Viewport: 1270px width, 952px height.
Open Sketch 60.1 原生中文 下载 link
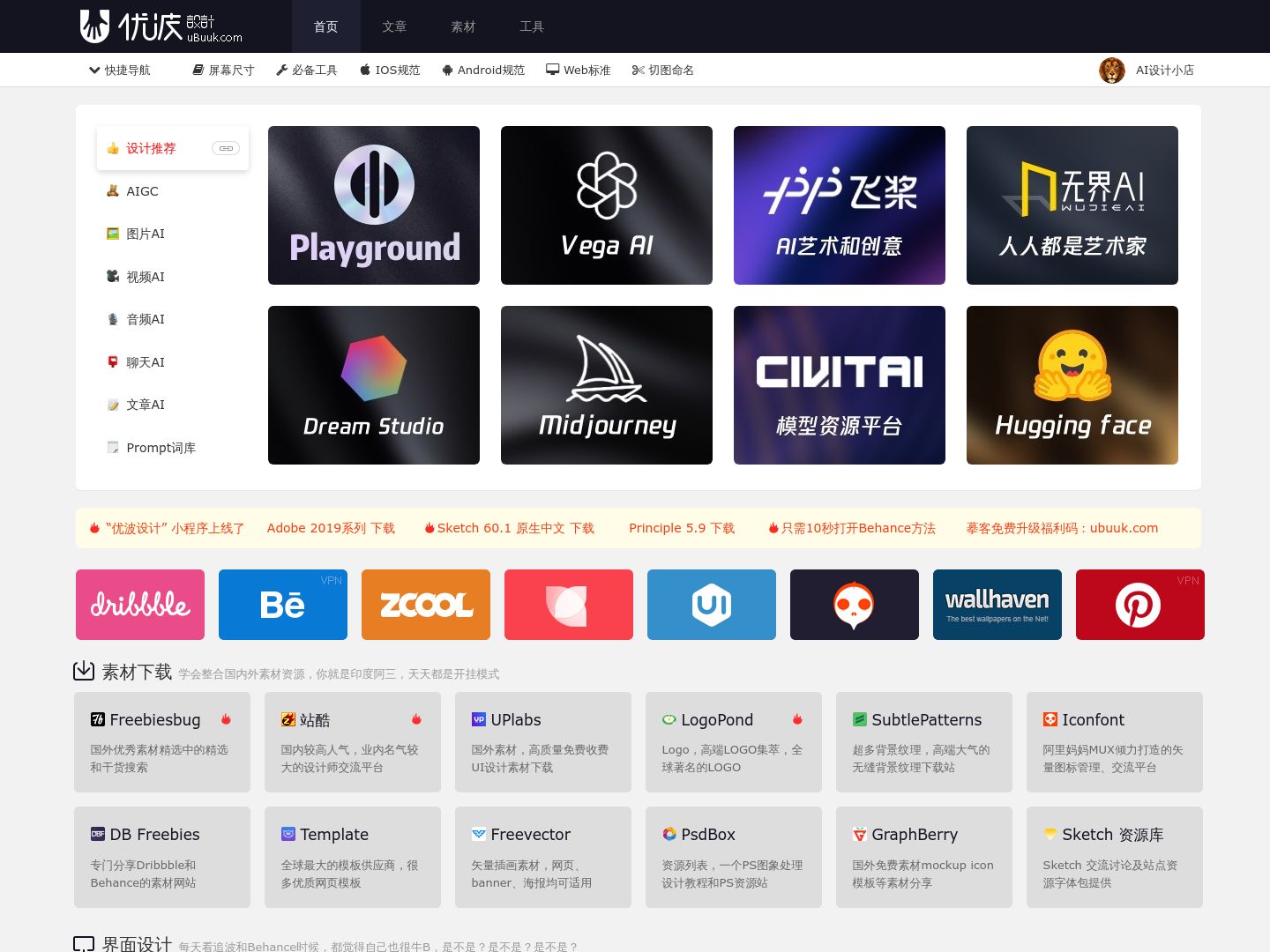coord(510,528)
